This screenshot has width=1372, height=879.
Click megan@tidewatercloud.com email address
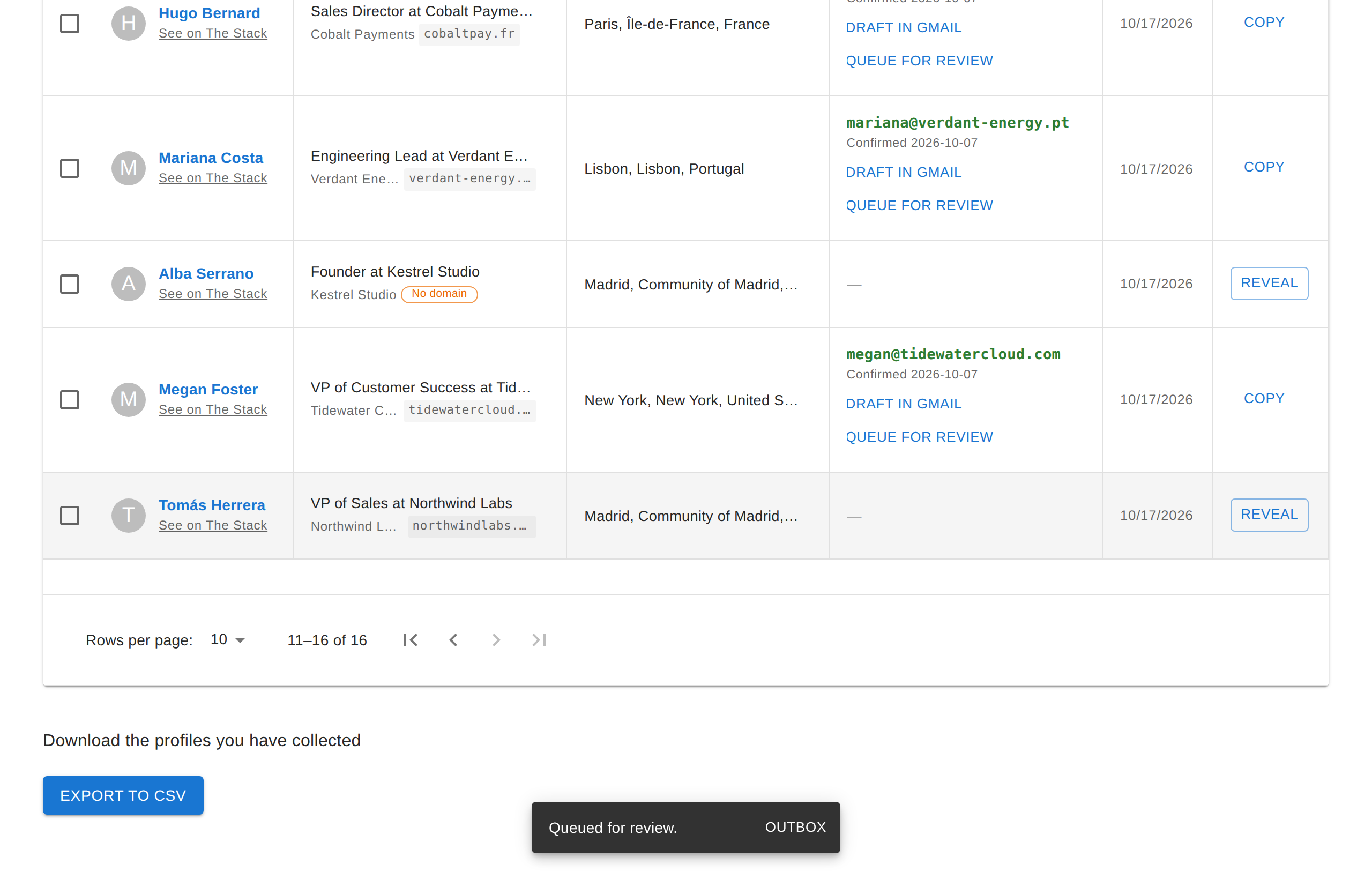953,354
